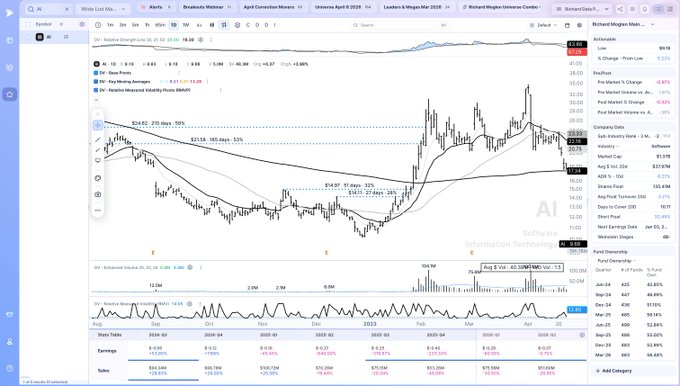Take a chart snapshot with camera tool

pos(98,194)
